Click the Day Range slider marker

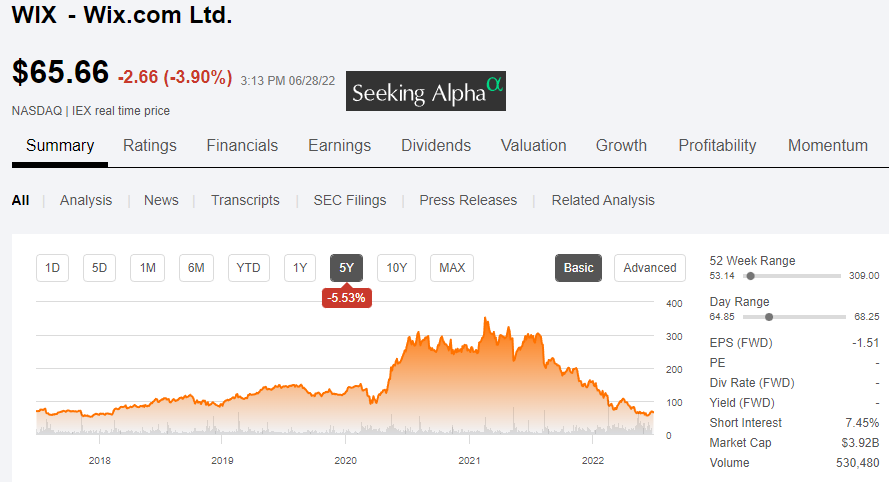click(x=769, y=317)
